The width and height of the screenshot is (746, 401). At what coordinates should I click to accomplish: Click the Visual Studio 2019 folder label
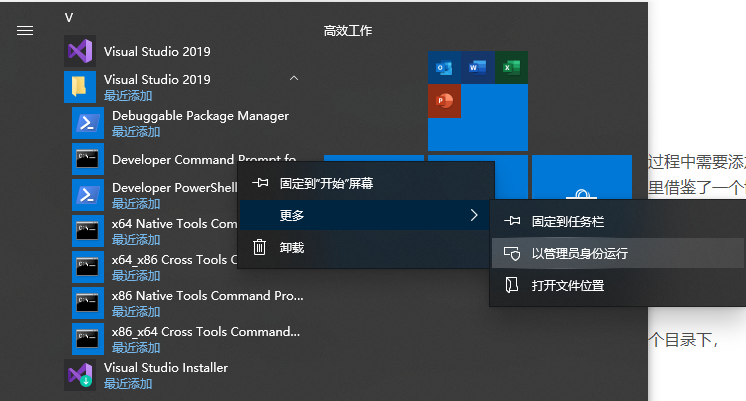point(157,79)
